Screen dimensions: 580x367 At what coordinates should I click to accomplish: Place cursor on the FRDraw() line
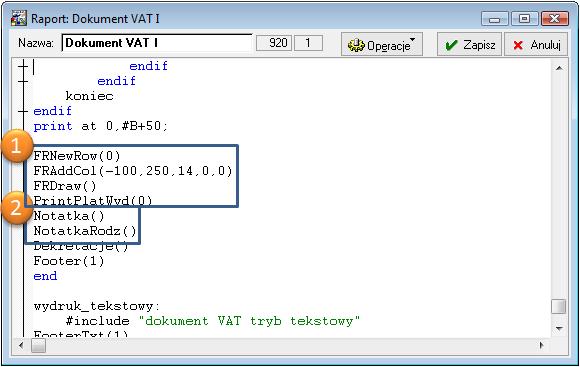click(65, 186)
